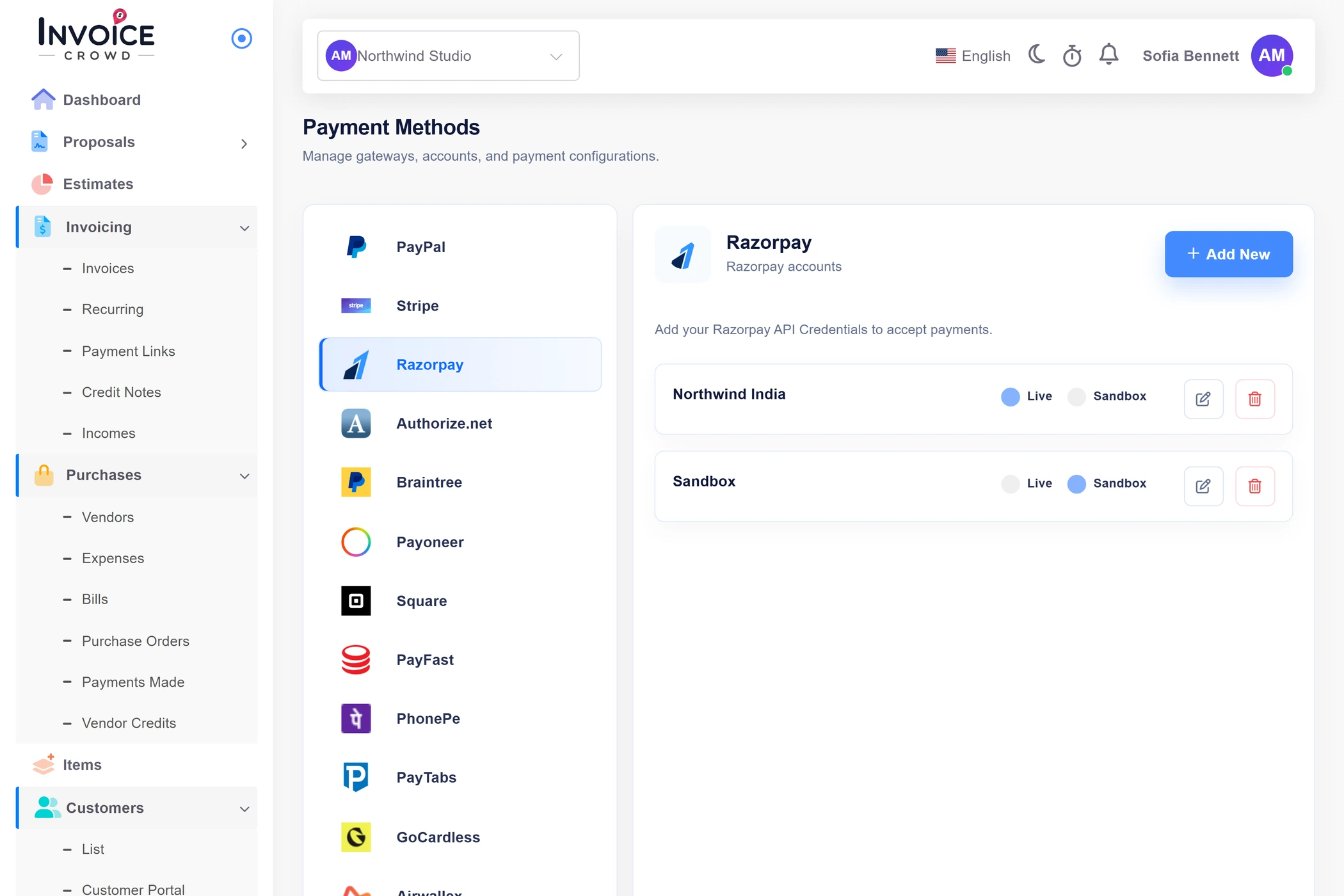
Task: Collapse the Customers section chevron
Action: pos(244,809)
